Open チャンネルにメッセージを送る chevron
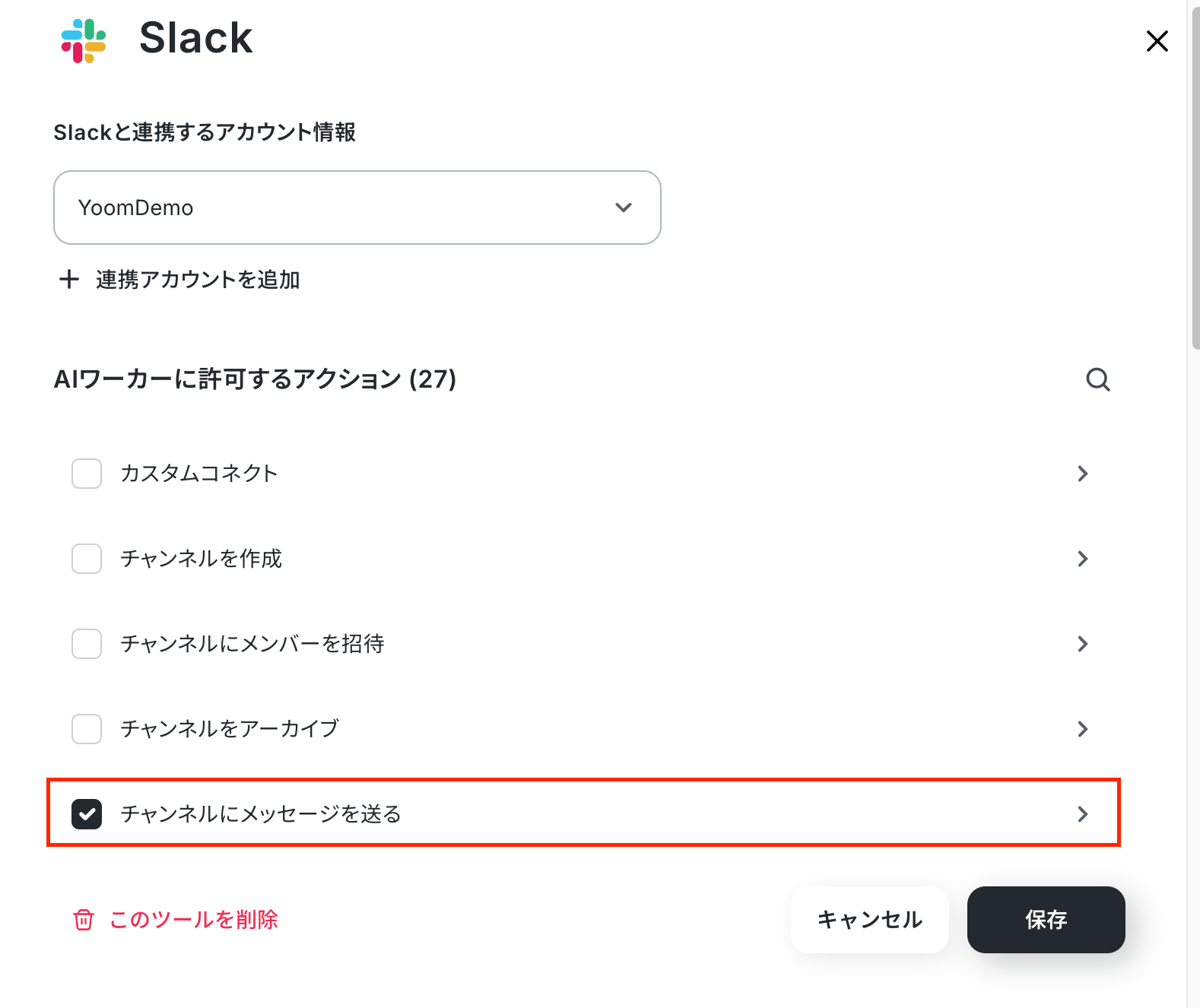Viewport: 1200px width, 1008px height. click(1083, 814)
